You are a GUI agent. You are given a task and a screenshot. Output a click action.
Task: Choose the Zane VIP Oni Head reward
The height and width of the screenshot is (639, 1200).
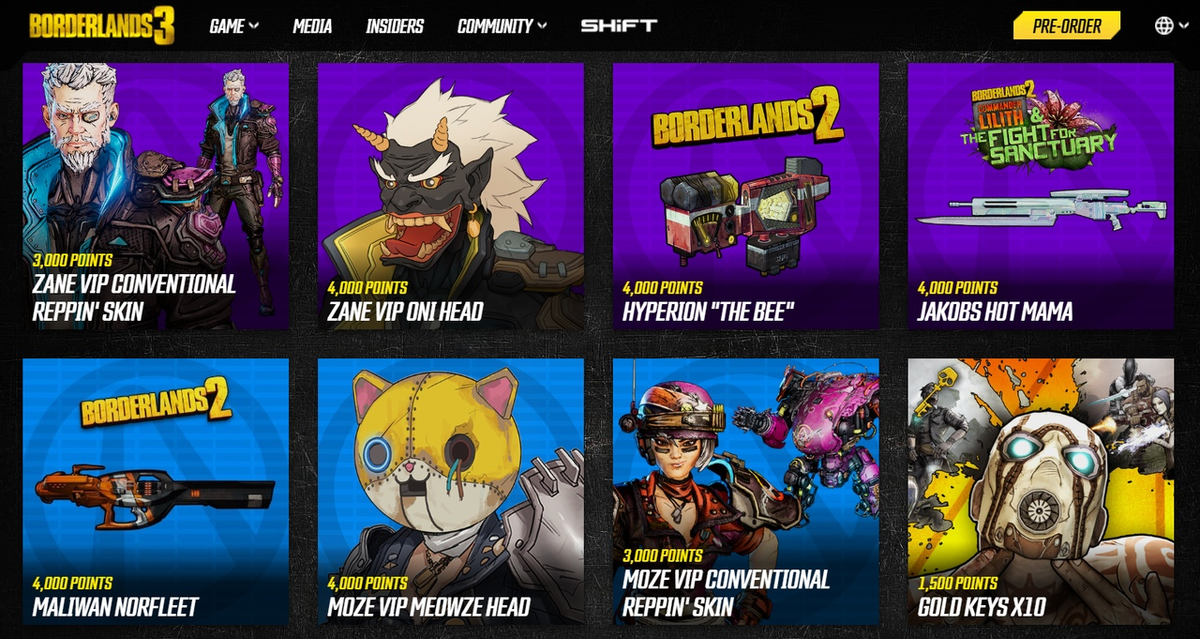tap(451, 196)
